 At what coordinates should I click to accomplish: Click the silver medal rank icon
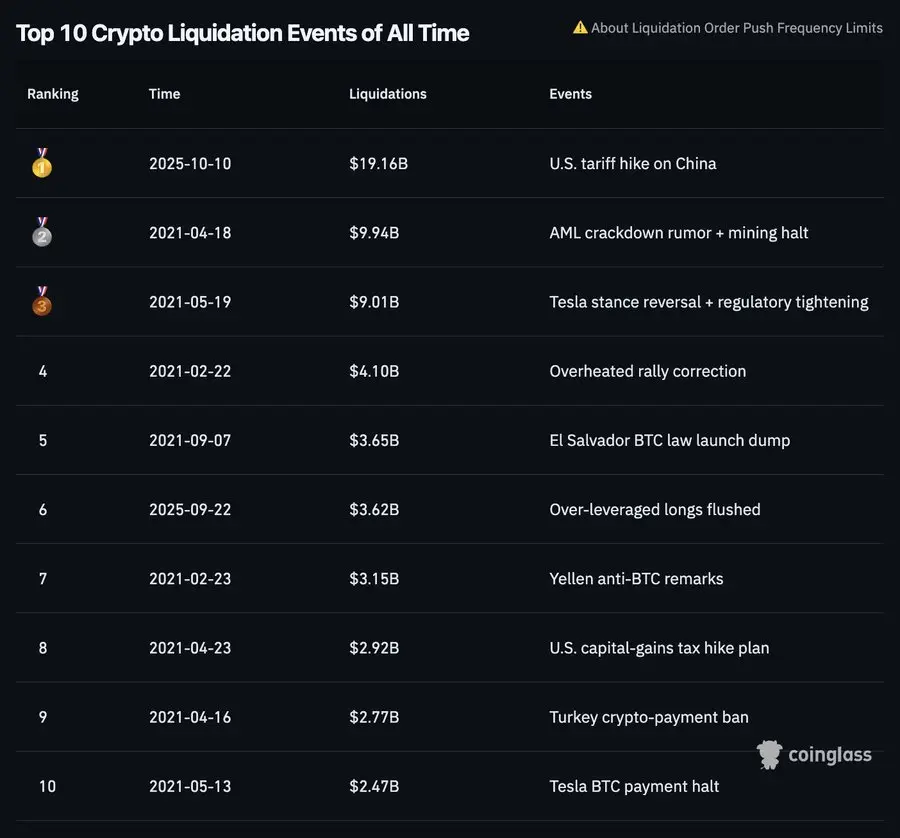(x=42, y=232)
